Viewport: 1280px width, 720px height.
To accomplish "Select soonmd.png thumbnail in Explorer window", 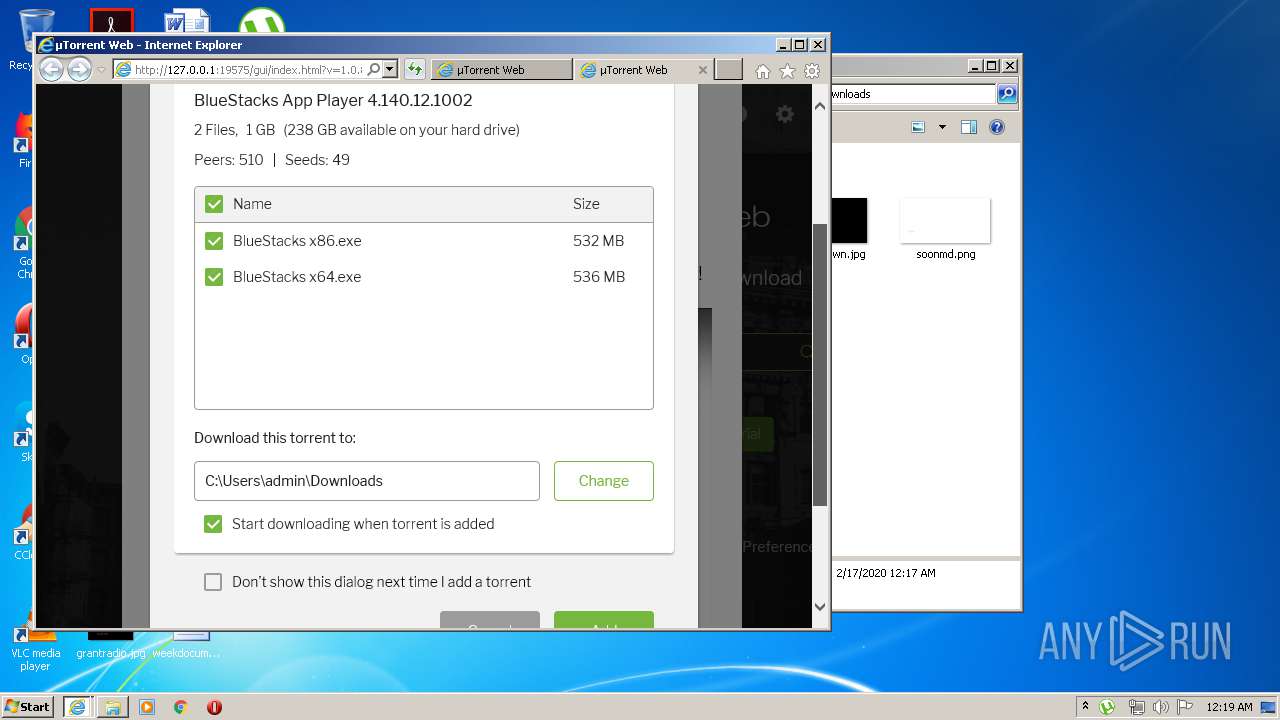I will click(945, 221).
